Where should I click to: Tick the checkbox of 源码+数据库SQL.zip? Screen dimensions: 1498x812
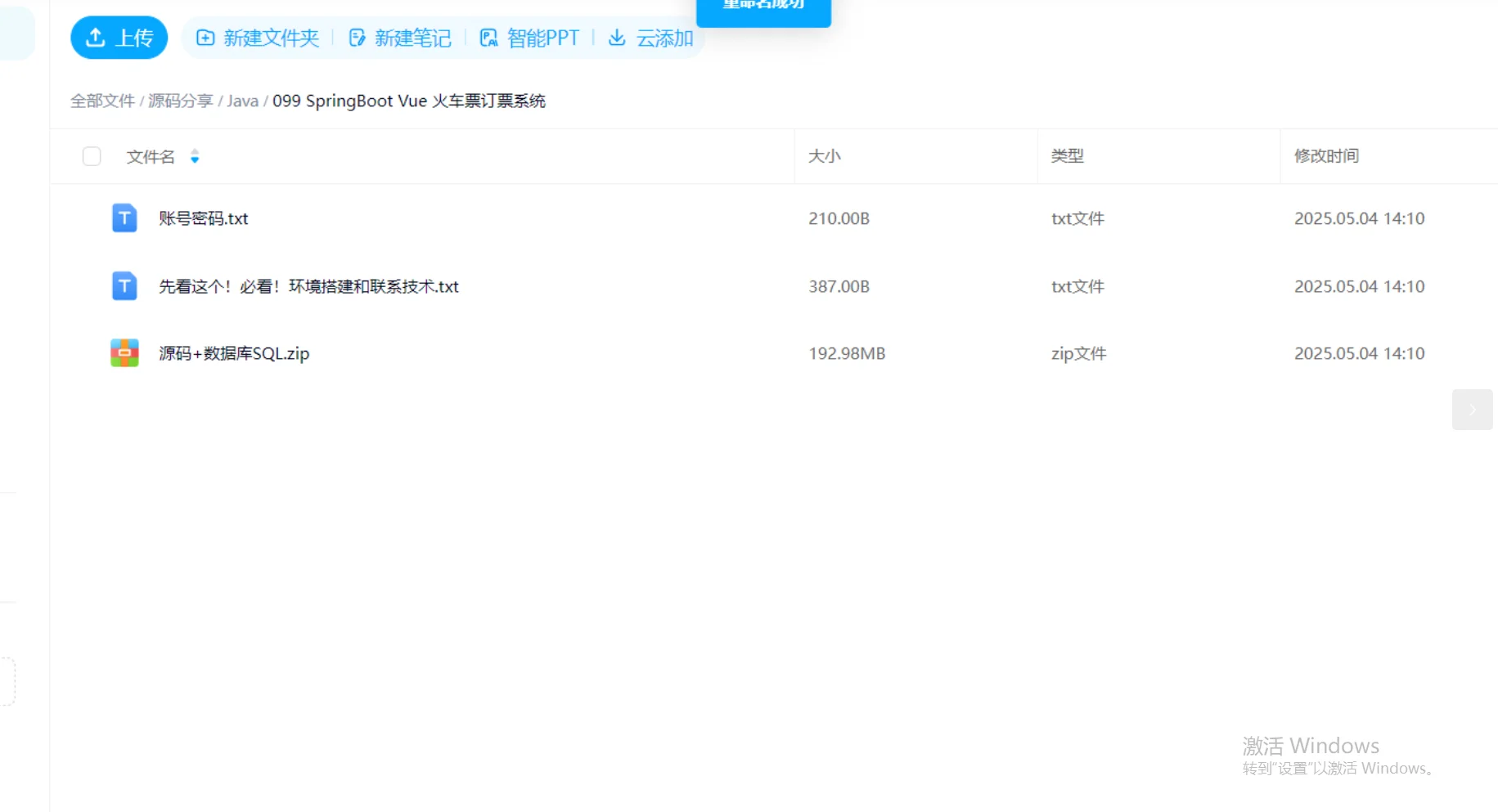pos(92,352)
